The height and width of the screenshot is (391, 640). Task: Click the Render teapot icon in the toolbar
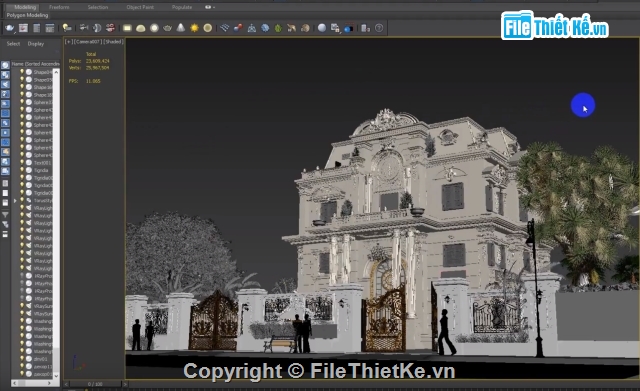point(9,28)
